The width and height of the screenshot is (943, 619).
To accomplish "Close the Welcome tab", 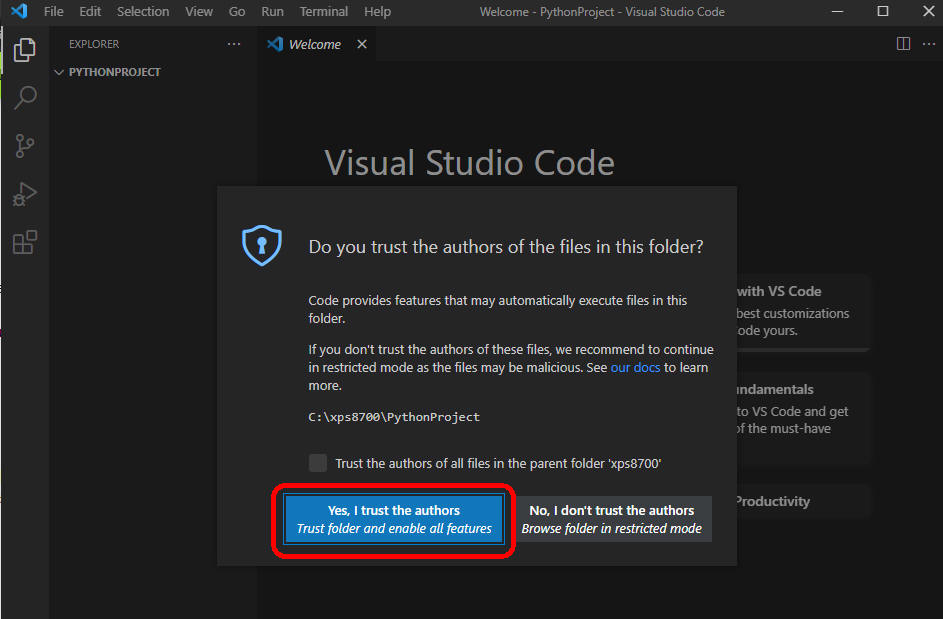I will (x=361, y=44).
